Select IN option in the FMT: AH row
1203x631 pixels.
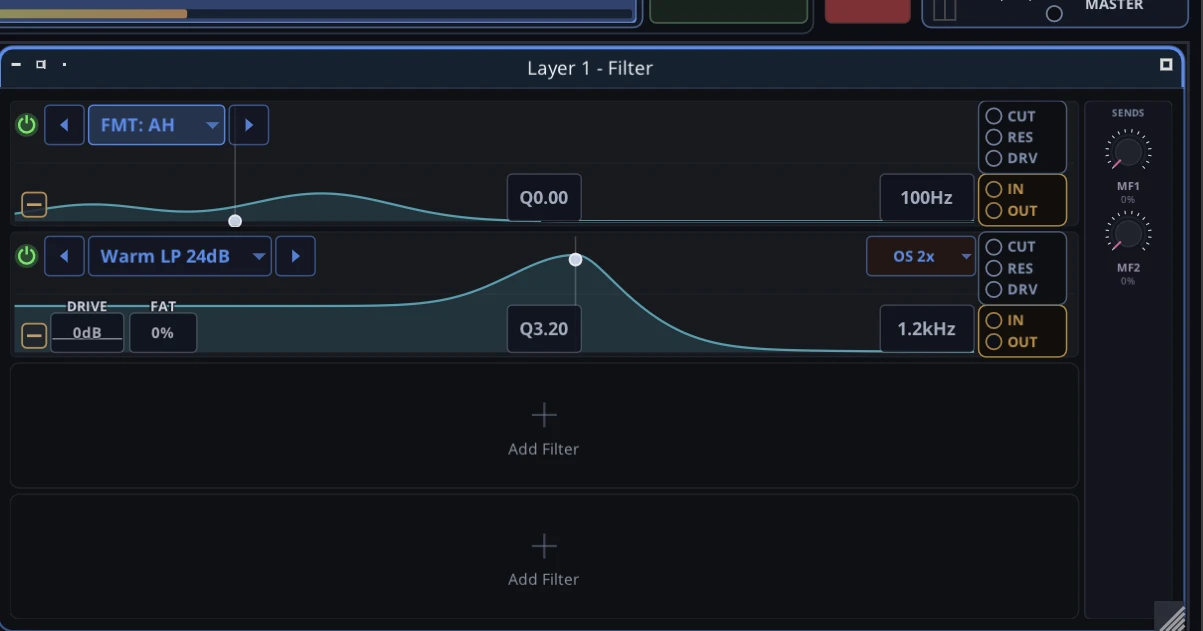point(1005,189)
